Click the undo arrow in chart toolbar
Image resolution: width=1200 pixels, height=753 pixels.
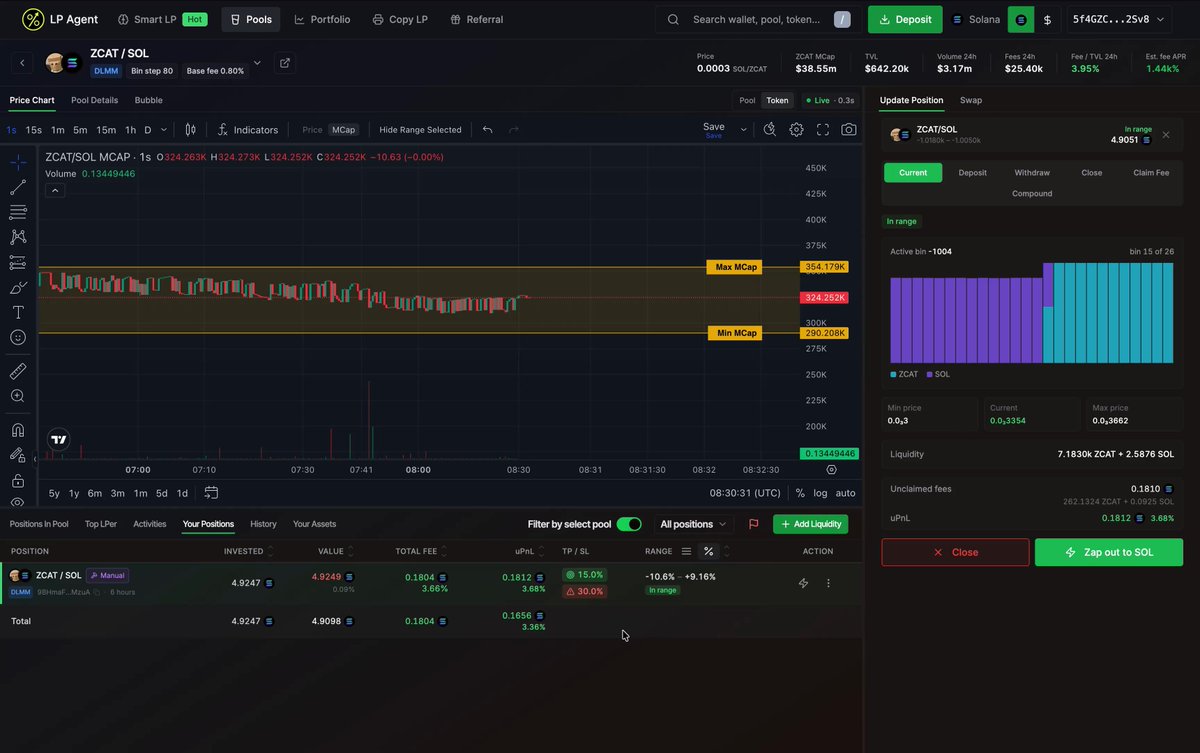487,129
